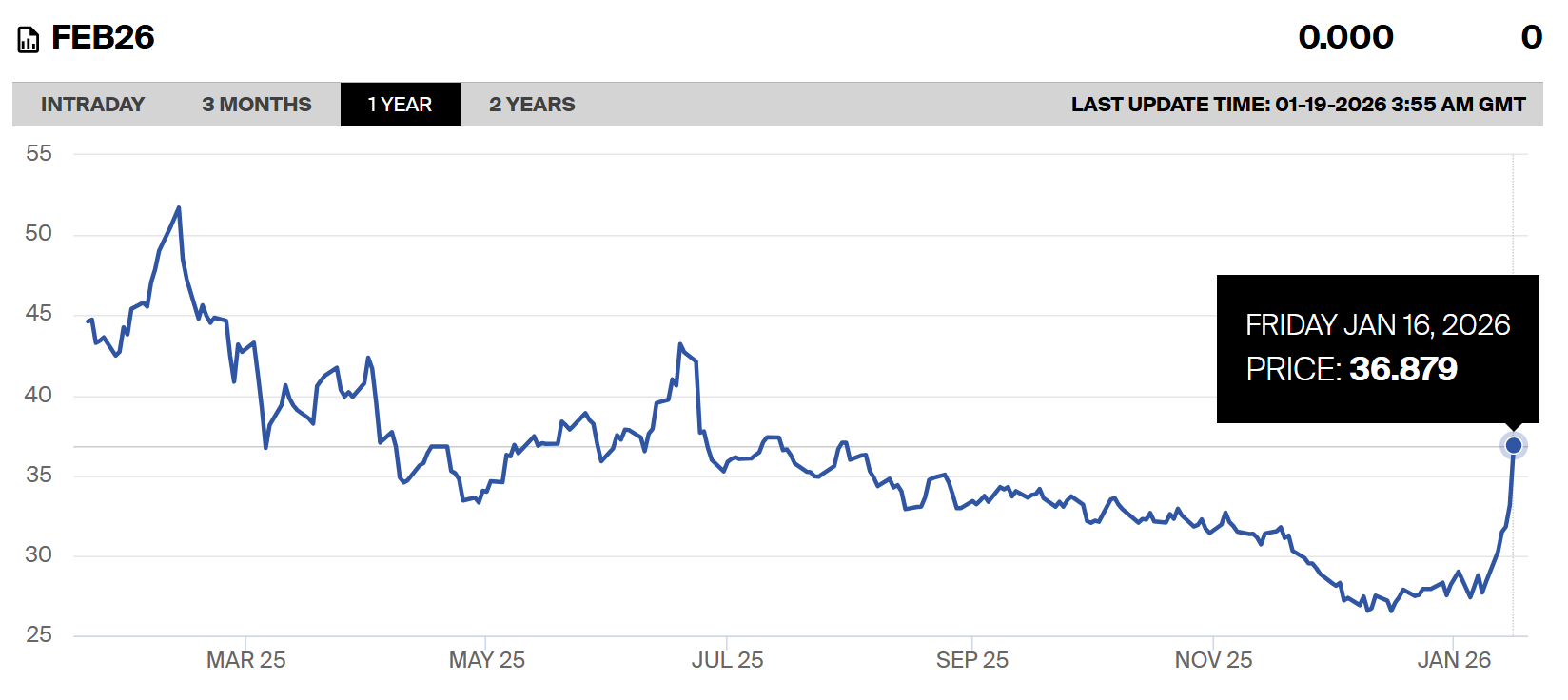Click the LAST UPDATE TIME text

pos(1298,105)
